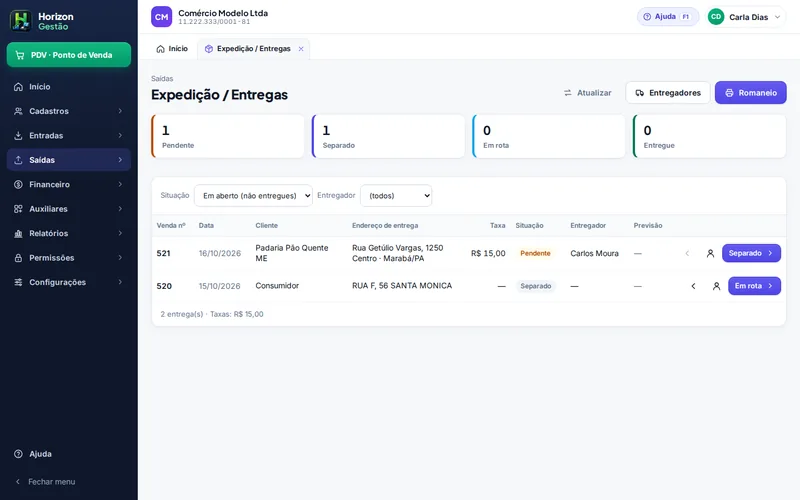Click the Endereço de entrega column header

(x=385, y=226)
